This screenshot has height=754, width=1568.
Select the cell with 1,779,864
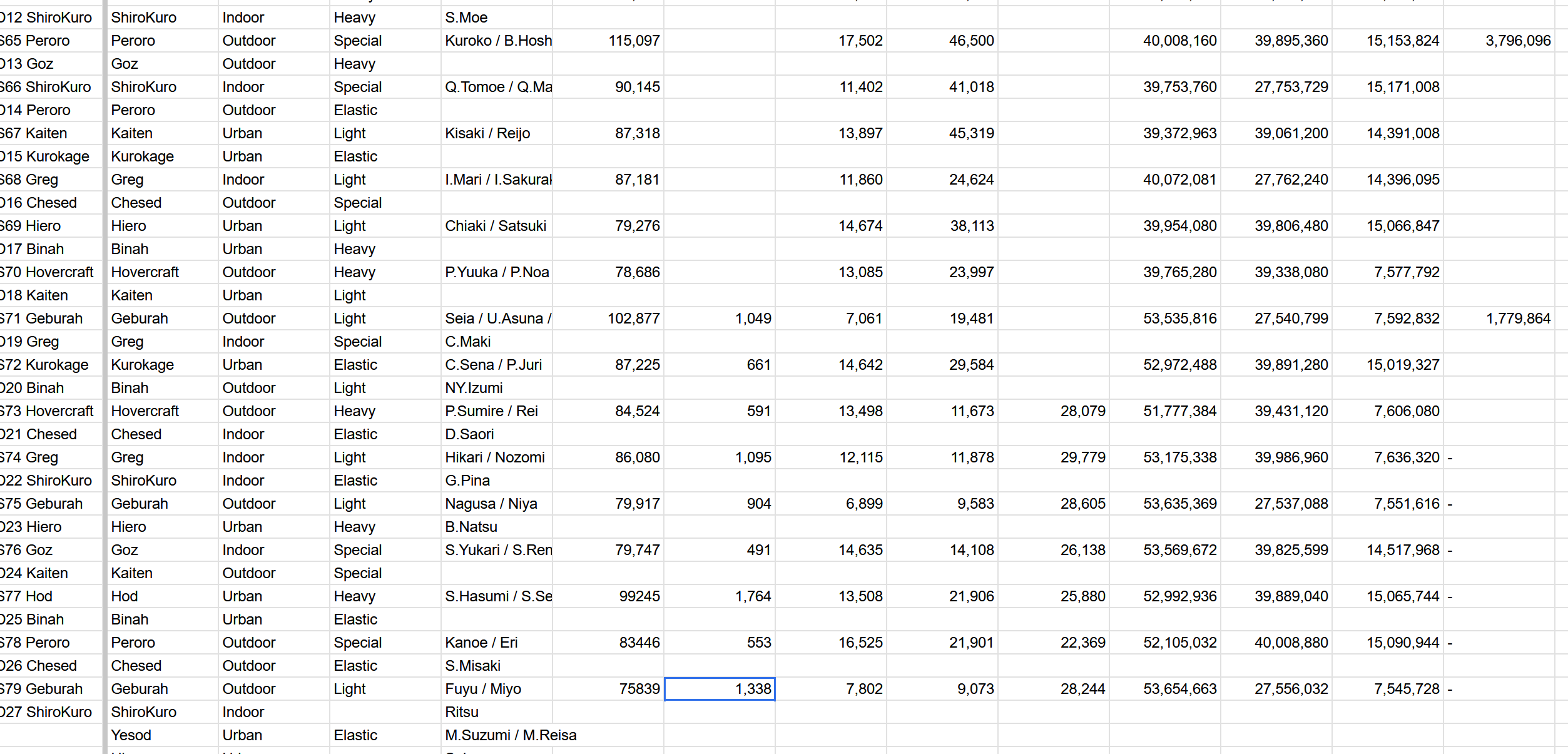1517,318
